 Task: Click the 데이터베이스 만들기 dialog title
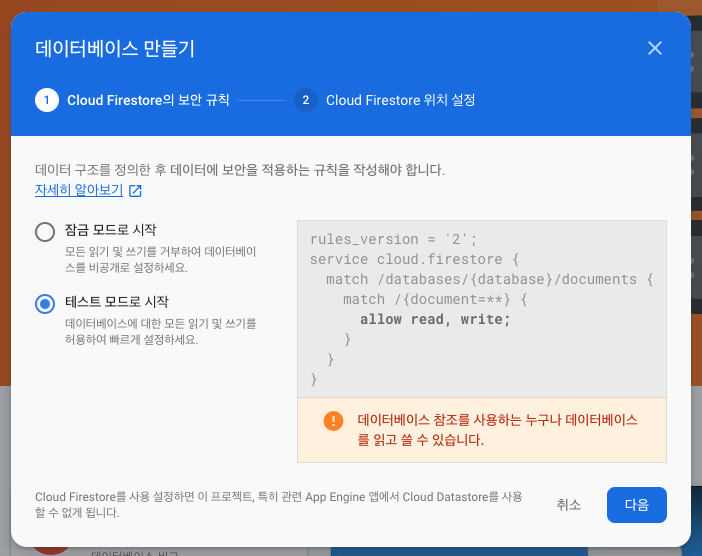click(115, 48)
